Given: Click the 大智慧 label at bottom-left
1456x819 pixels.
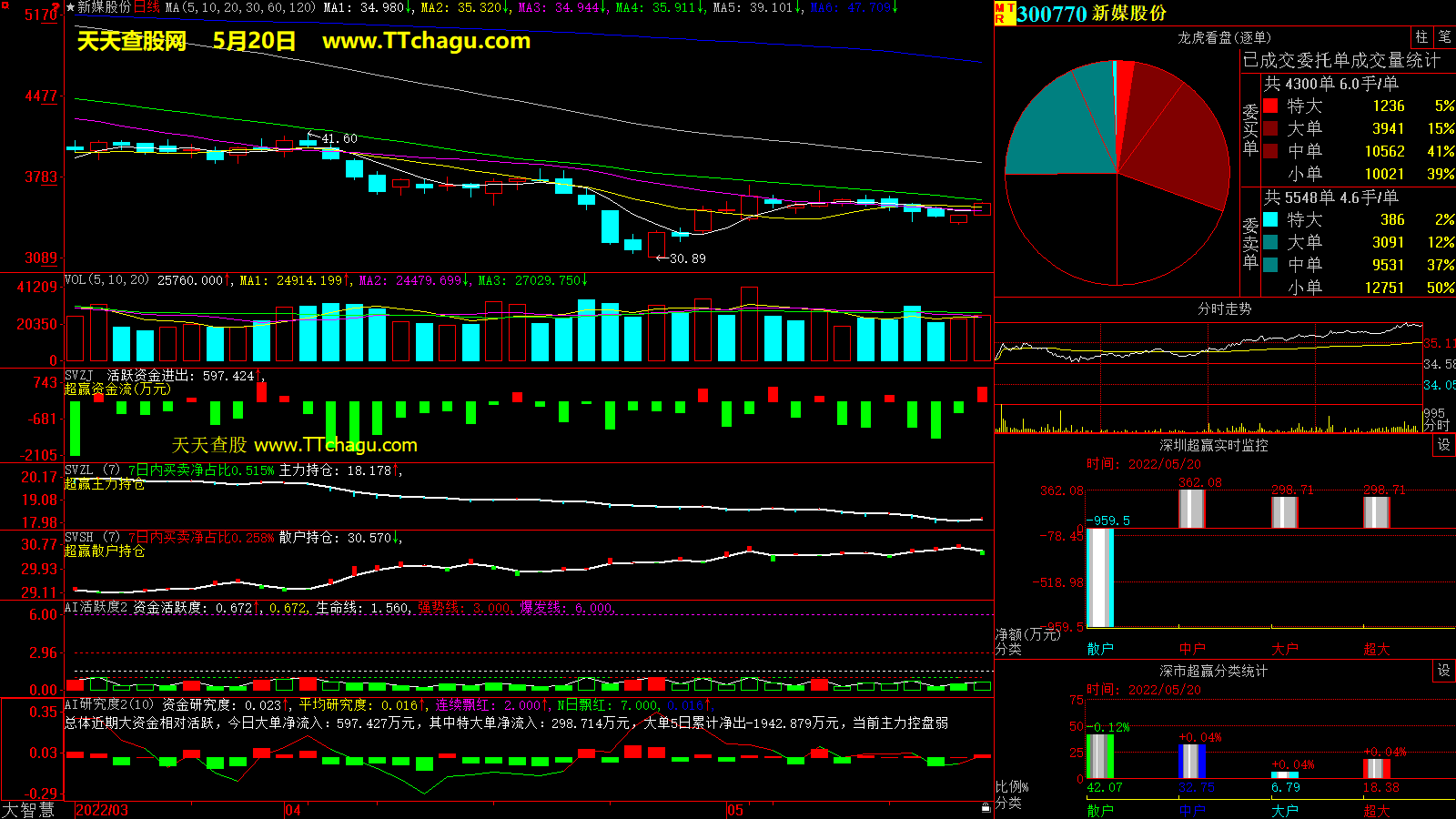Looking at the screenshot, I should coord(28,809).
